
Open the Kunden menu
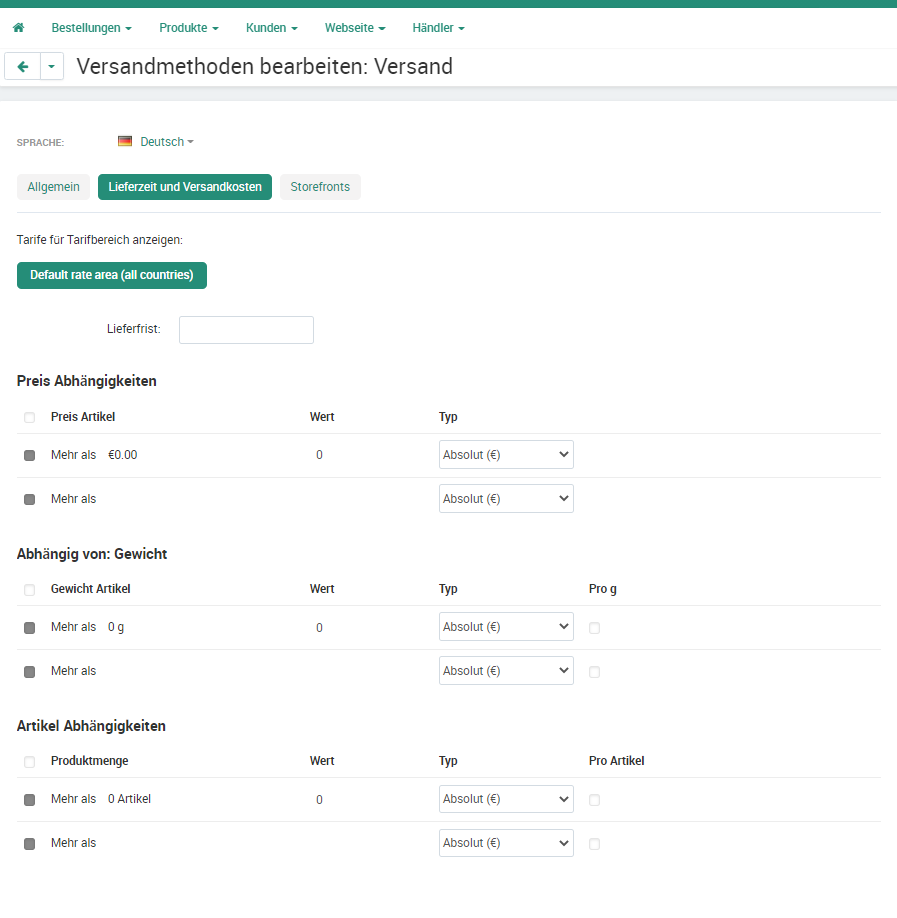click(x=272, y=28)
